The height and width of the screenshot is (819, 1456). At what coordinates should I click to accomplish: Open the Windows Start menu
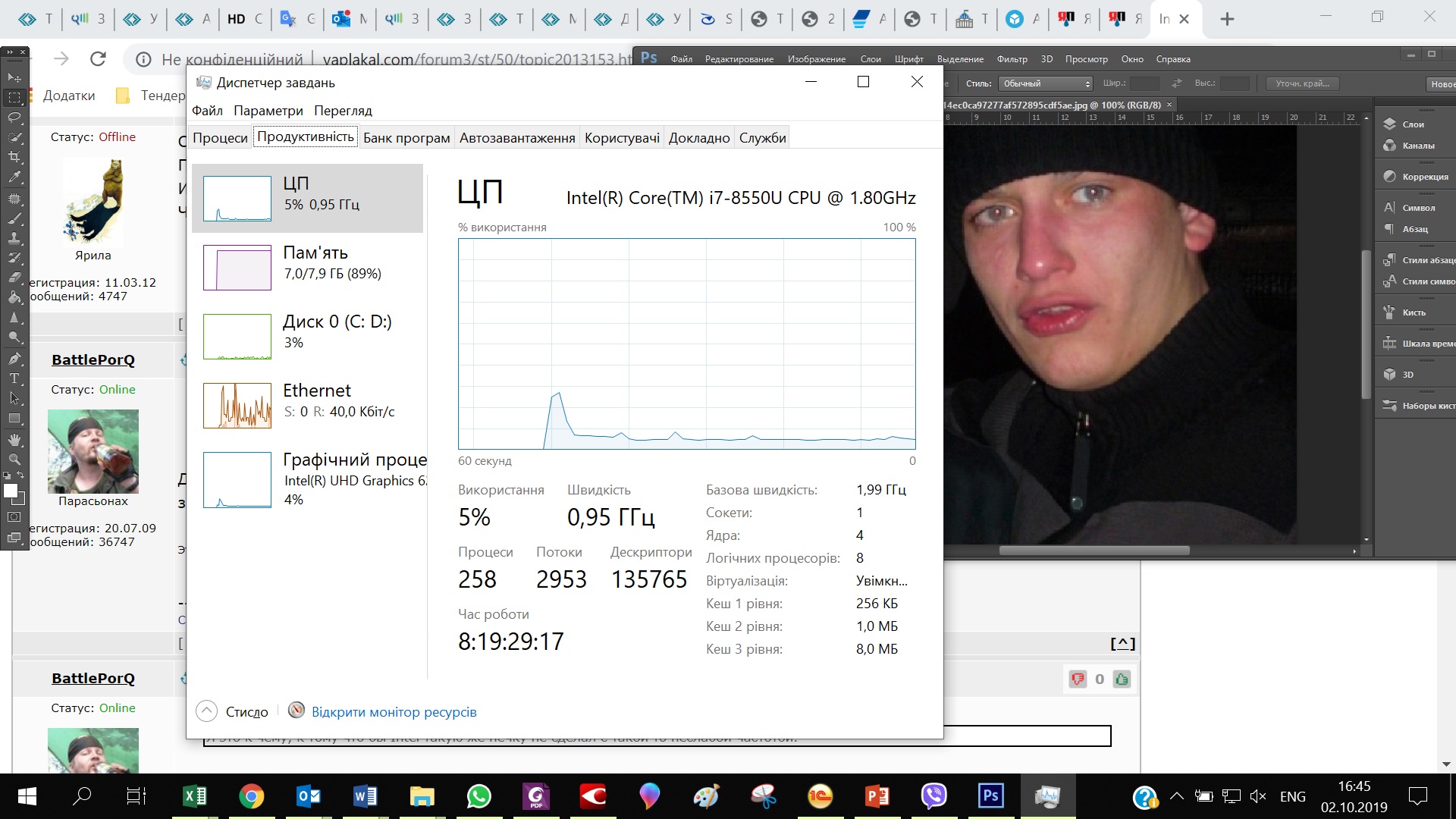(27, 796)
